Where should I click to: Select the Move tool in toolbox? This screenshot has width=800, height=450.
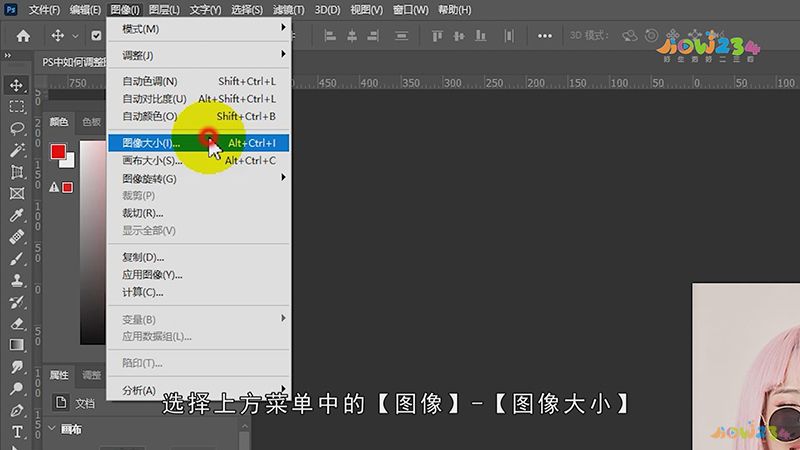(16, 85)
